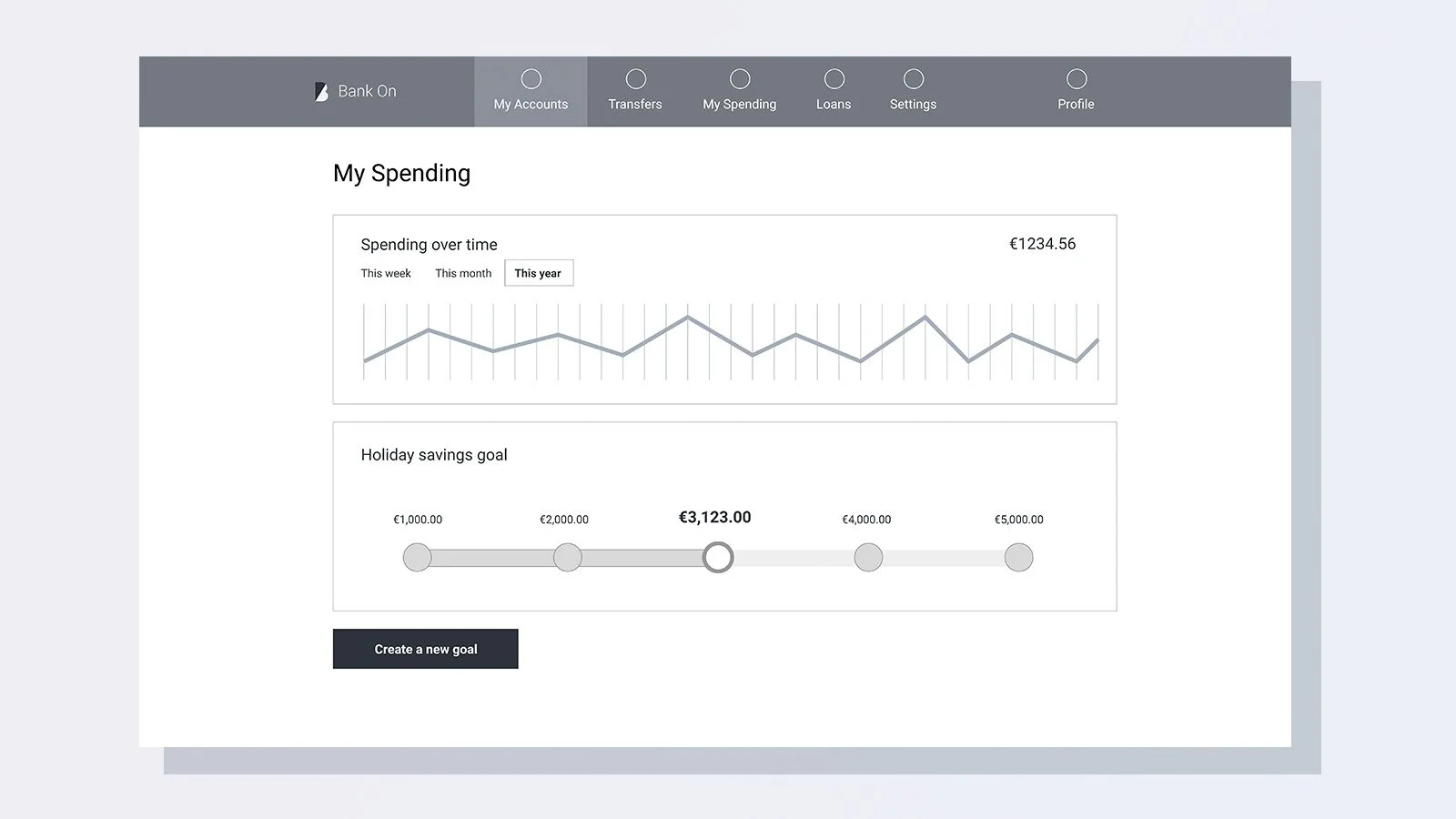The height and width of the screenshot is (819, 1456).
Task: Click the circle icon above Profile
Action: pyautogui.click(x=1077, y=79)
